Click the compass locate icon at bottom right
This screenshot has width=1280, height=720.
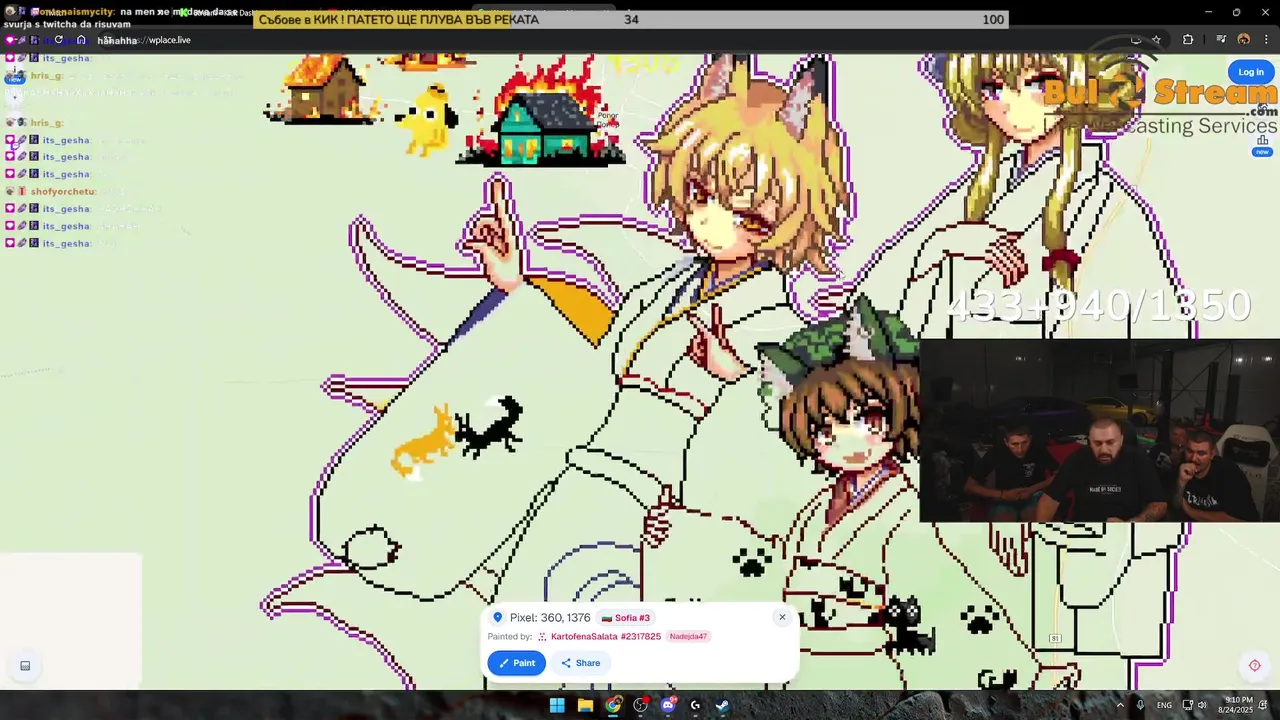[1254, 666]
